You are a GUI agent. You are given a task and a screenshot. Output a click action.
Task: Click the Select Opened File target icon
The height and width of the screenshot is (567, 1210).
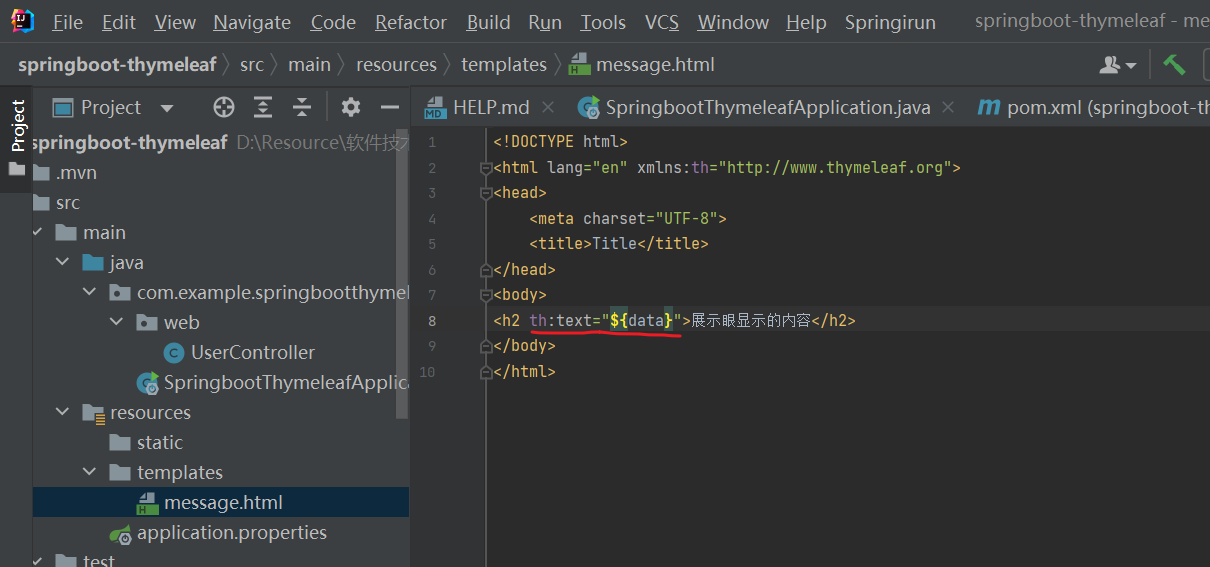[x=224, y=107]
